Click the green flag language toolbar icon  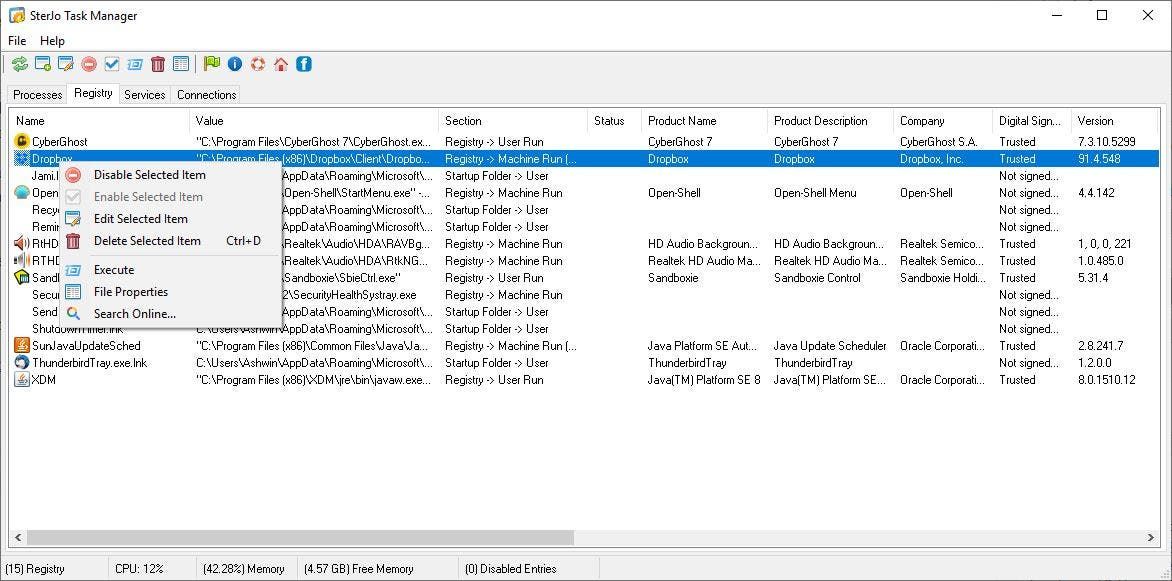tap(212, 64)
